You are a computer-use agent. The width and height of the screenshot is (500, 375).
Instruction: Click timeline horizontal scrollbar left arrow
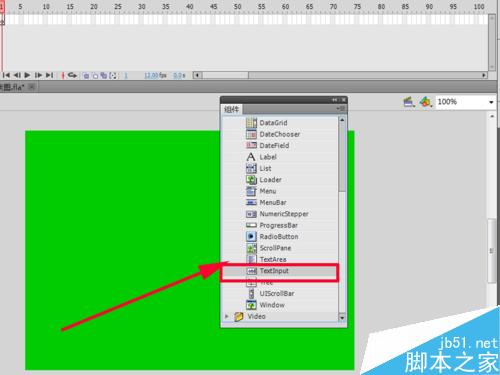click(x=197, y=75)
